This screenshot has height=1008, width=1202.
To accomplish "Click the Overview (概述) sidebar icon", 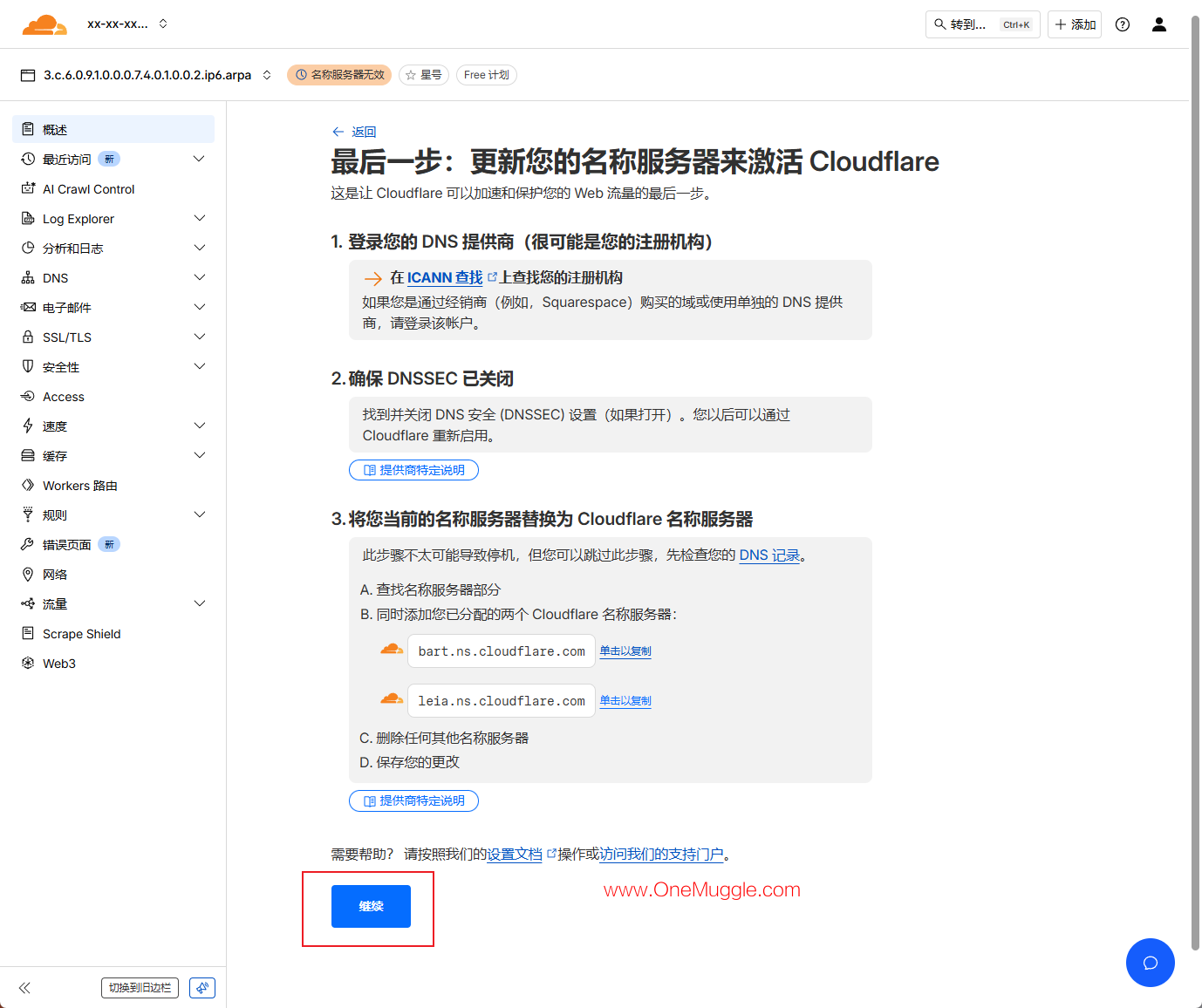I will (x=28, y=129).
